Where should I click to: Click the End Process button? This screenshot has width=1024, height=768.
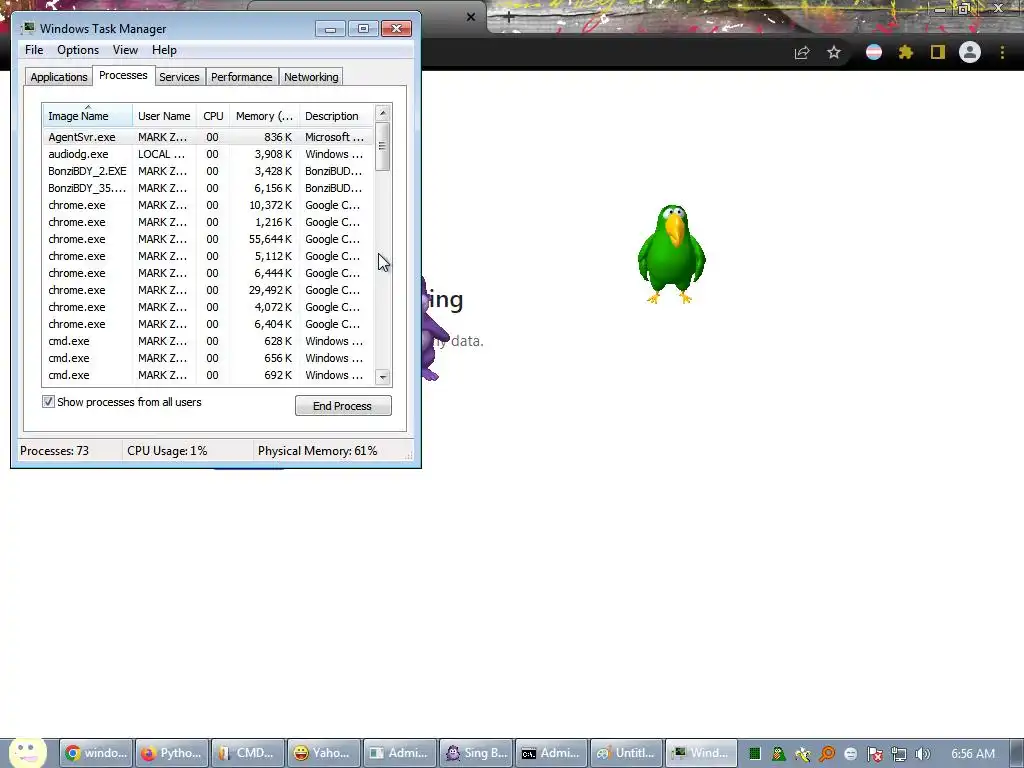(343, 406)
